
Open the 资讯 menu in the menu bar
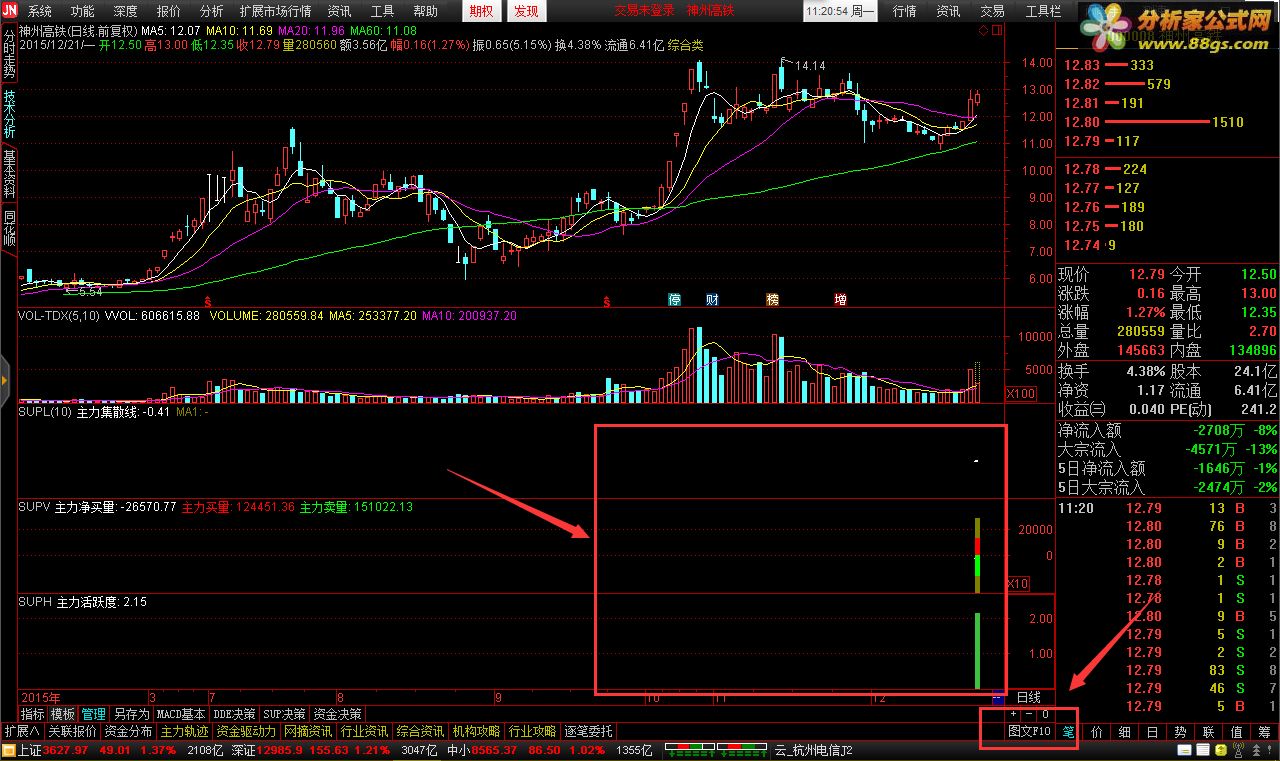coord(339,11)
